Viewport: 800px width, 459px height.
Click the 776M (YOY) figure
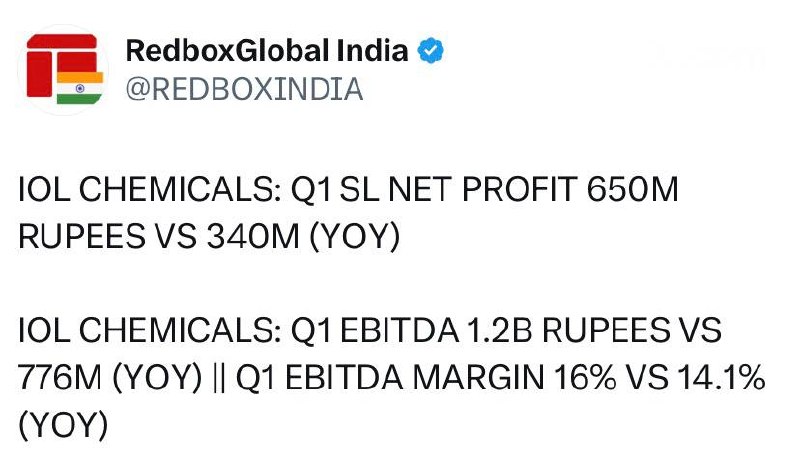tap(110, 378)
